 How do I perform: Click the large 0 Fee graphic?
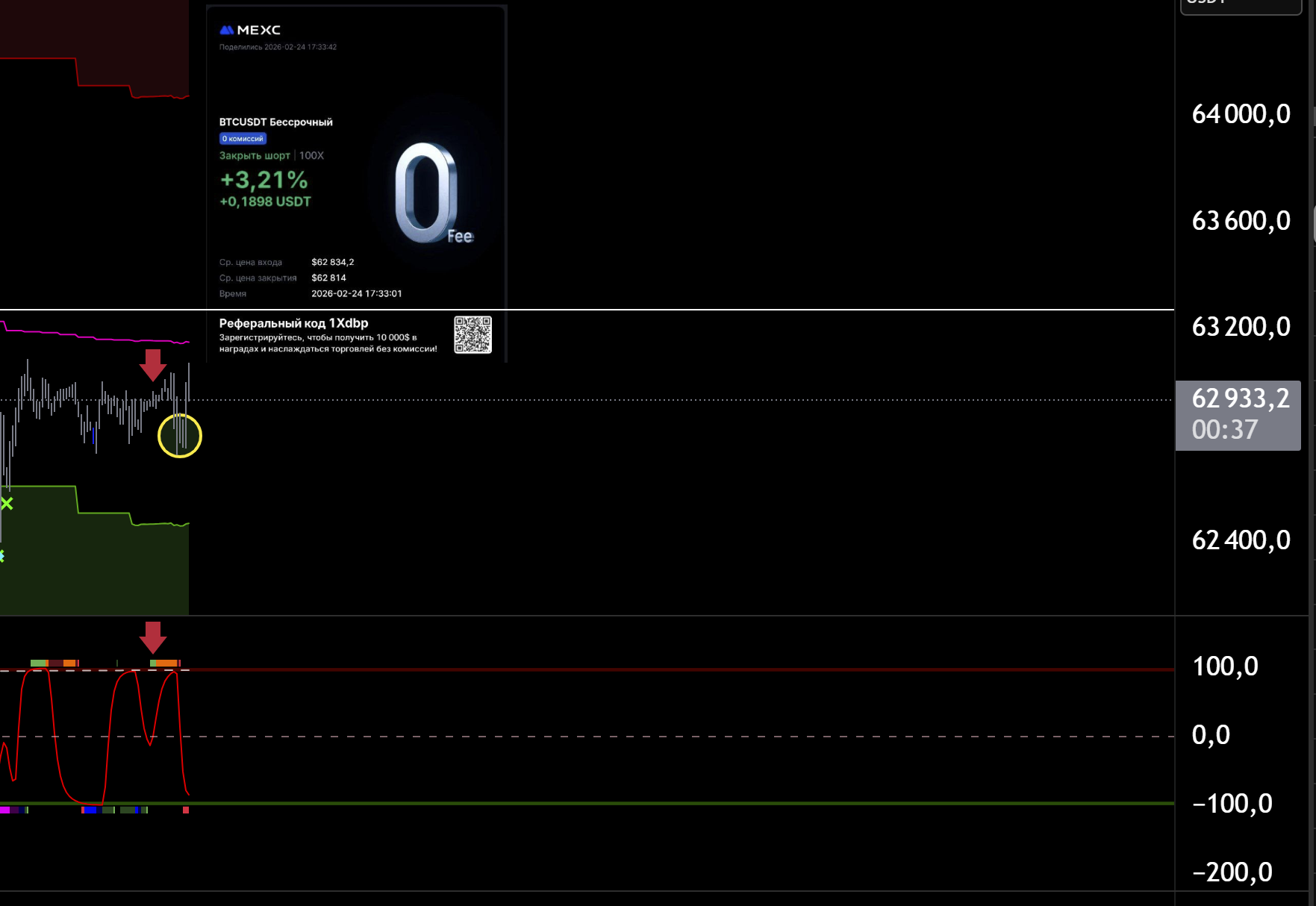click(428, 194)
